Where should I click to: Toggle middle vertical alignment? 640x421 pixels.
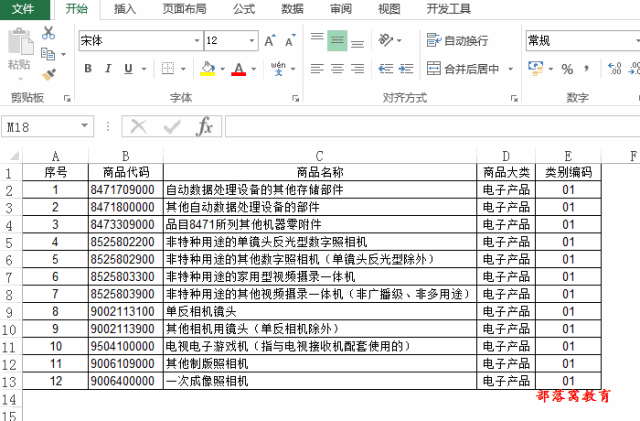337,40
